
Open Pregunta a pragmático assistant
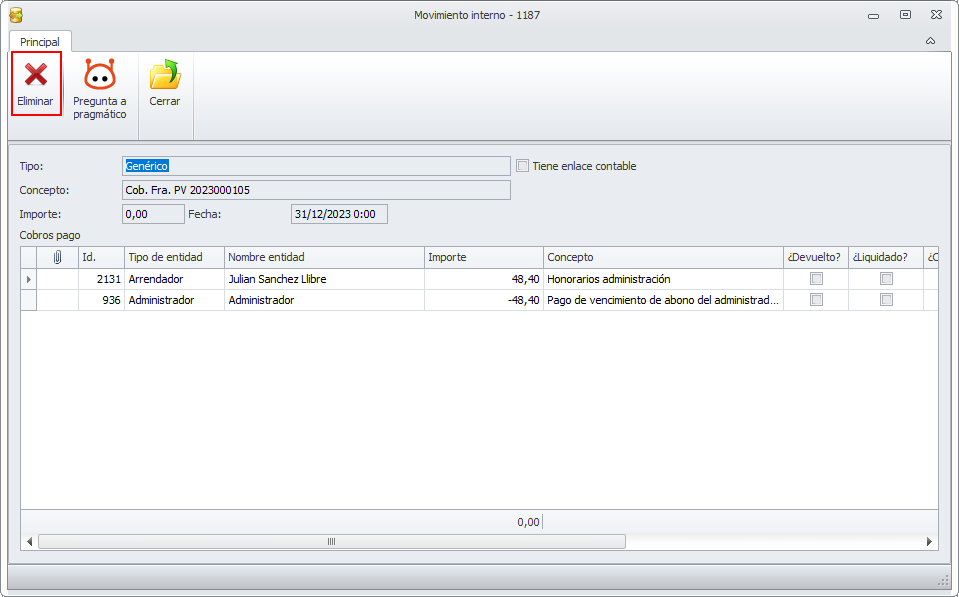tap(100, 89)
